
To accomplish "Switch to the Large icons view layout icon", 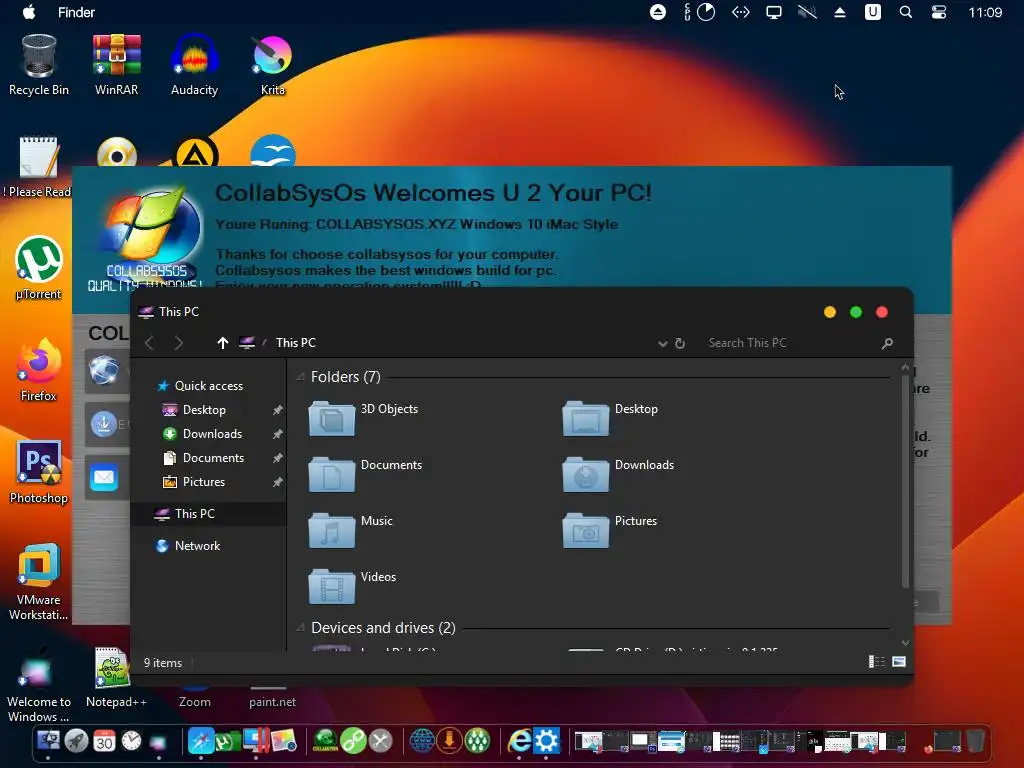I will pyautogui.click(x=899, y=662).
